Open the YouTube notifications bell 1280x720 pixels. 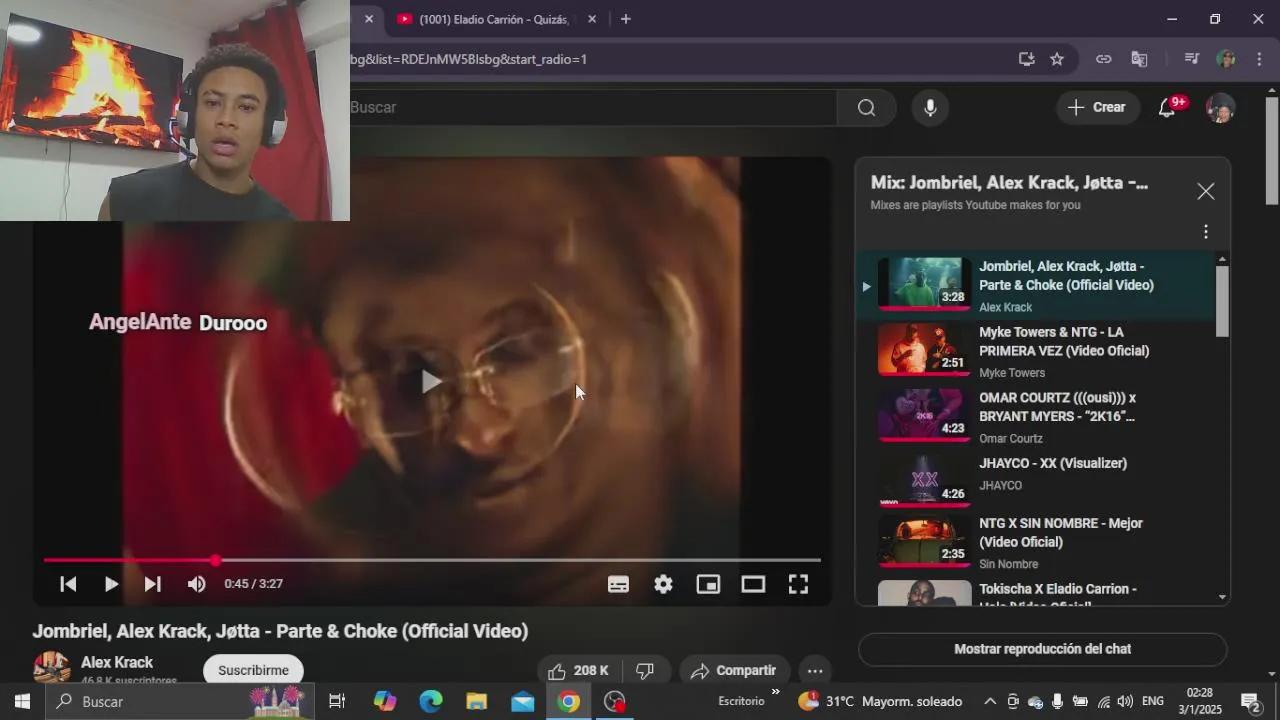[x=1167, y=108]
